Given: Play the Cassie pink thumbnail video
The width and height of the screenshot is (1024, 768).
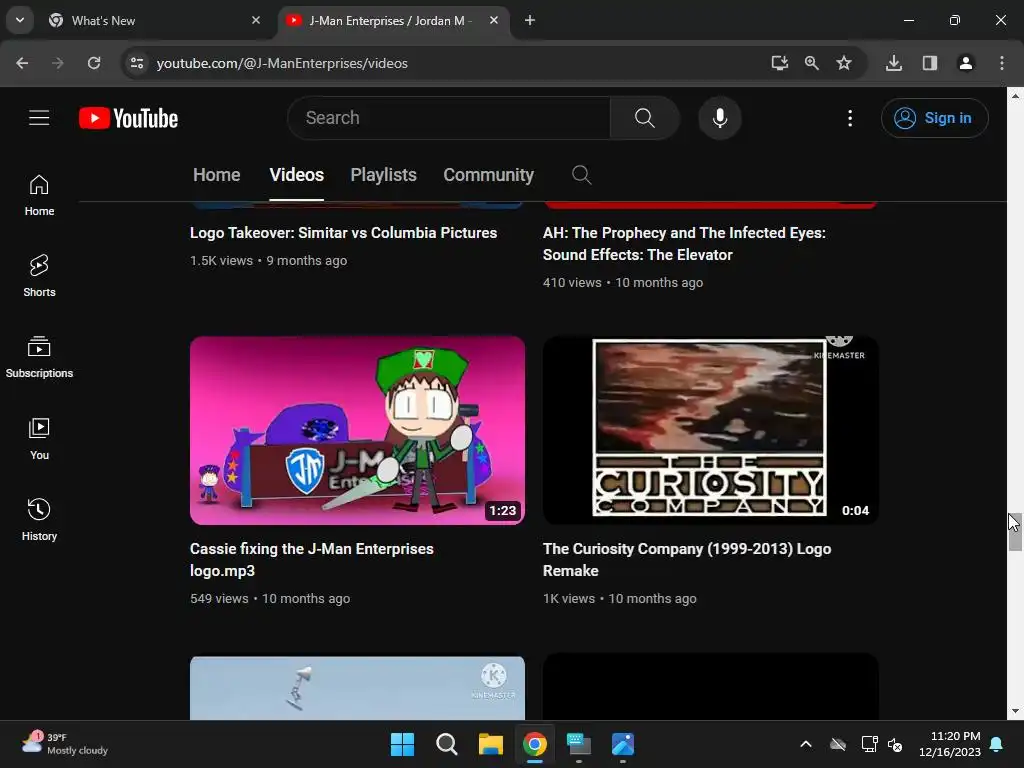Looking at the screenshot, I should coord(357,430).
